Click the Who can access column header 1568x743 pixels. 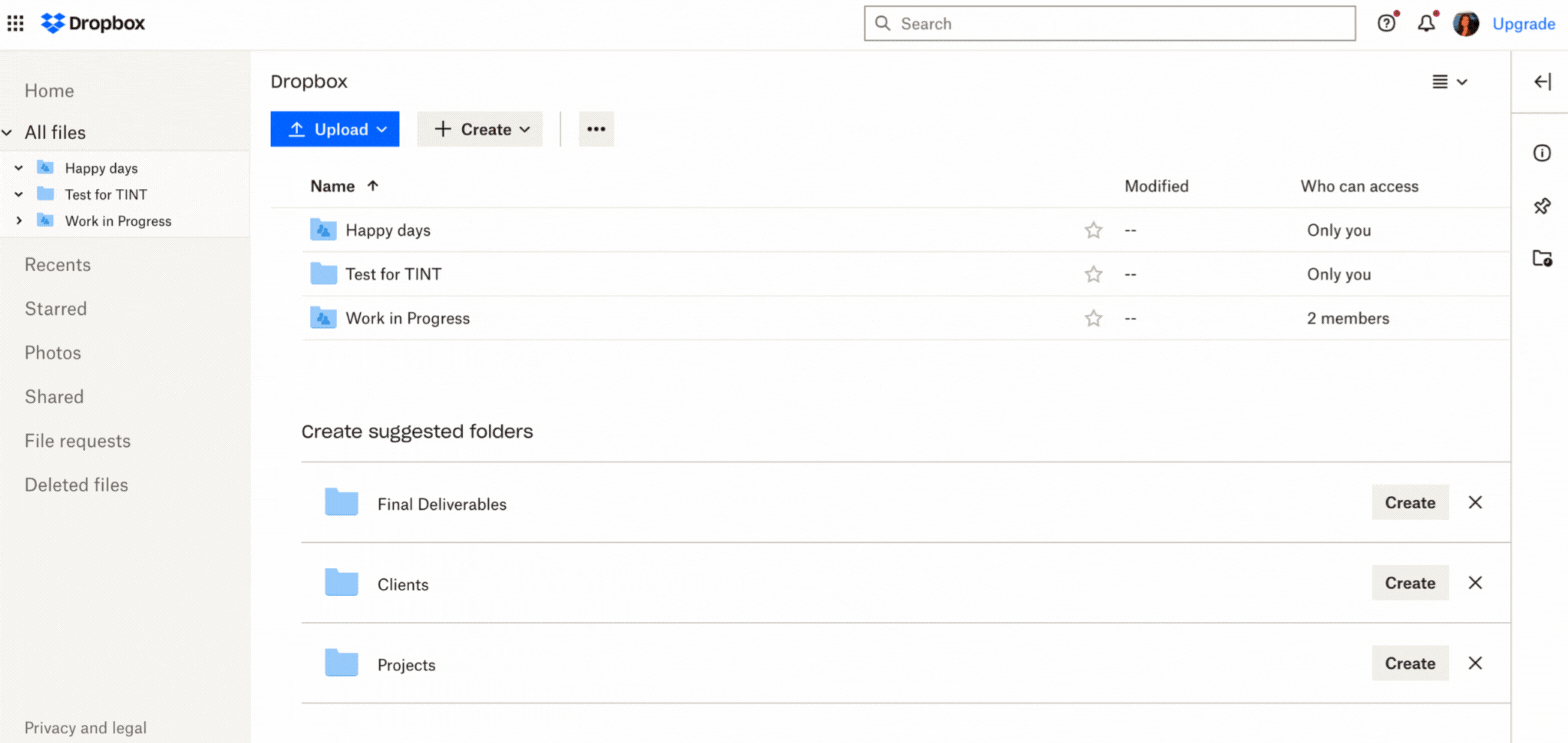[1359, 186]
